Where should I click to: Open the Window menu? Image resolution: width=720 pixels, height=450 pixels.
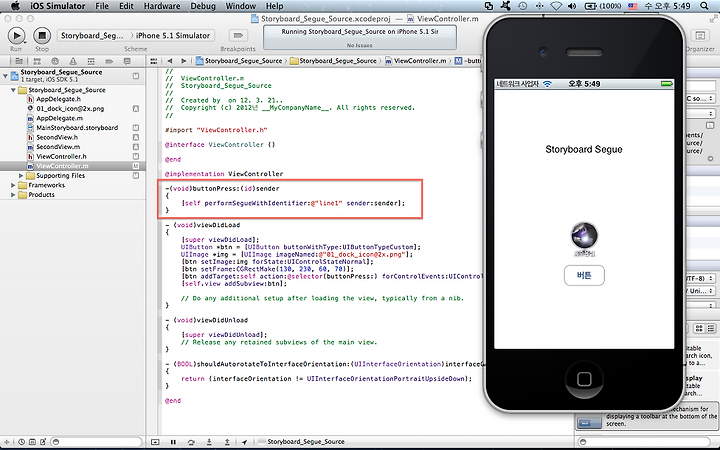click(x=241, y=6)
